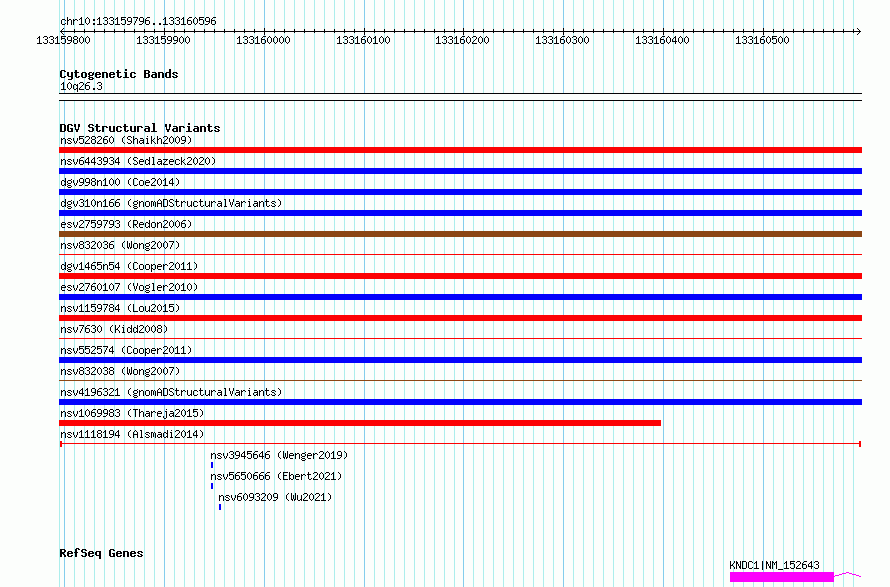
Task: Click the thin brown line under nsv832038
Action: coord(460,380)
